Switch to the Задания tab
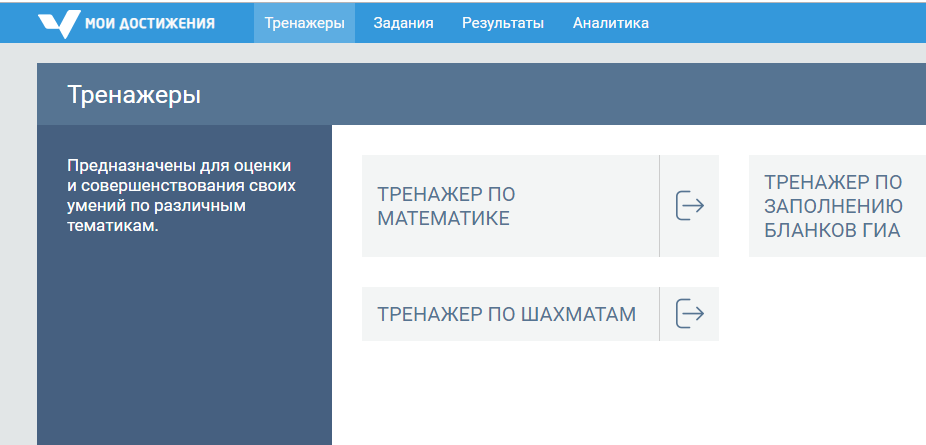 tap(403, 23)
